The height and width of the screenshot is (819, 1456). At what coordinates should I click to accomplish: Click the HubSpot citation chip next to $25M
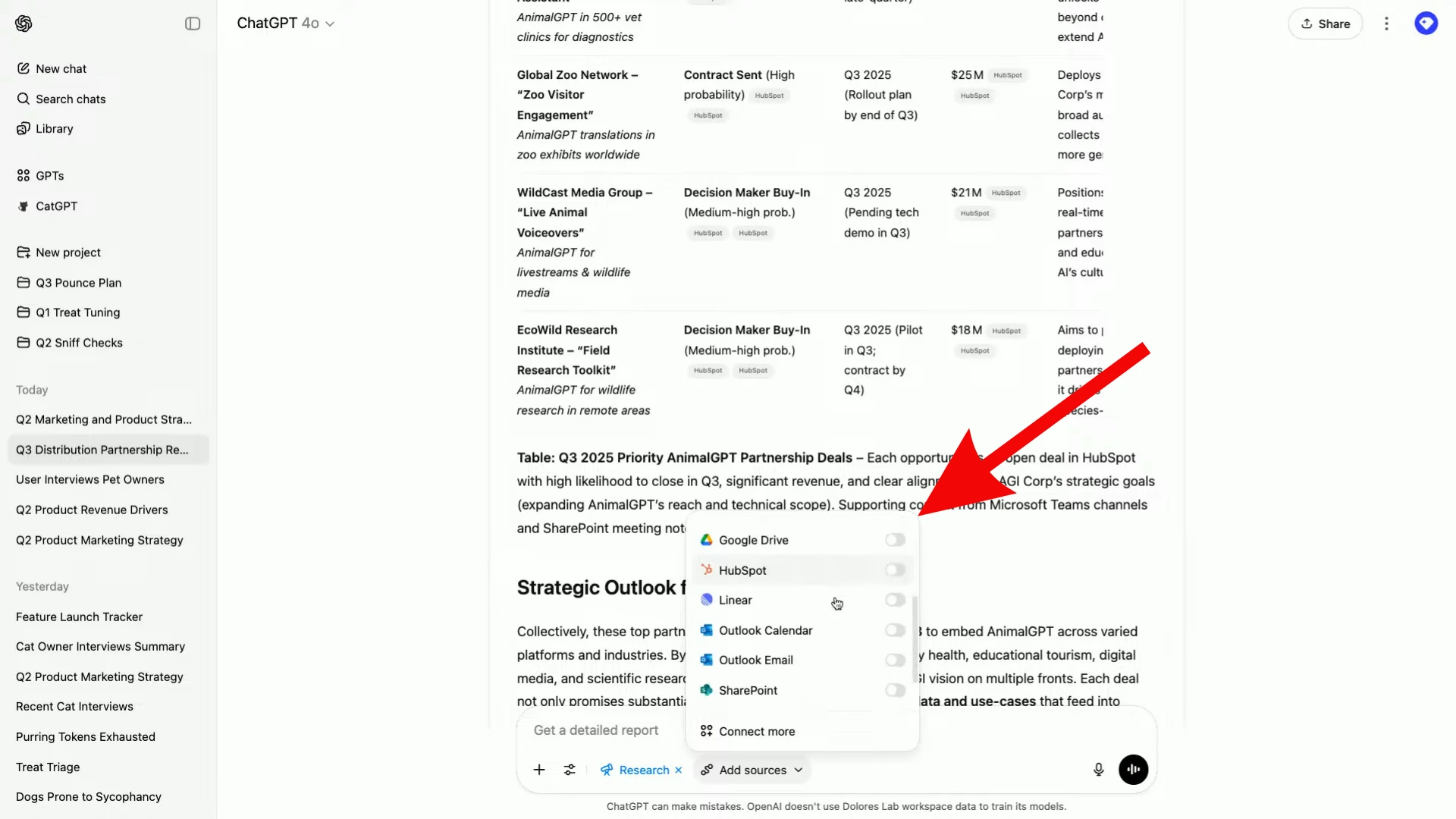(1008, 75)
